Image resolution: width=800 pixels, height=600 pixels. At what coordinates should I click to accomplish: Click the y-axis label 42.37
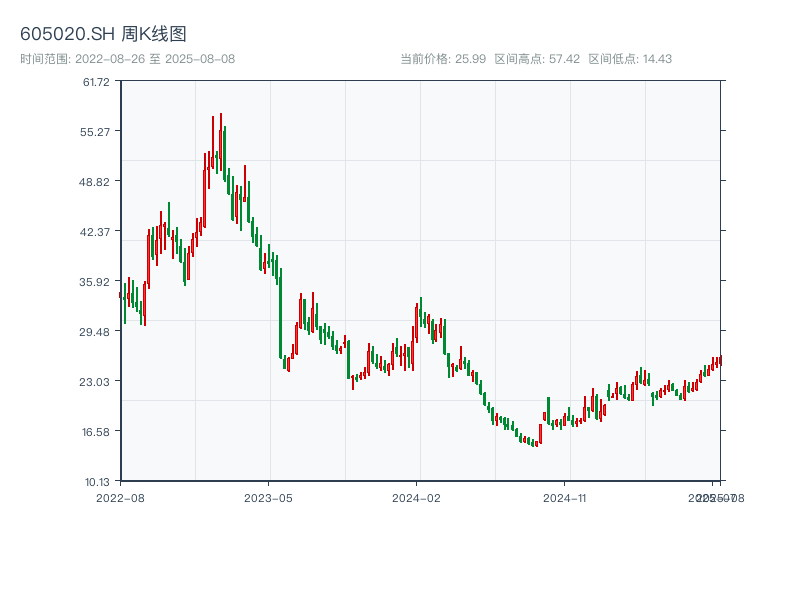tap(94, 232)
